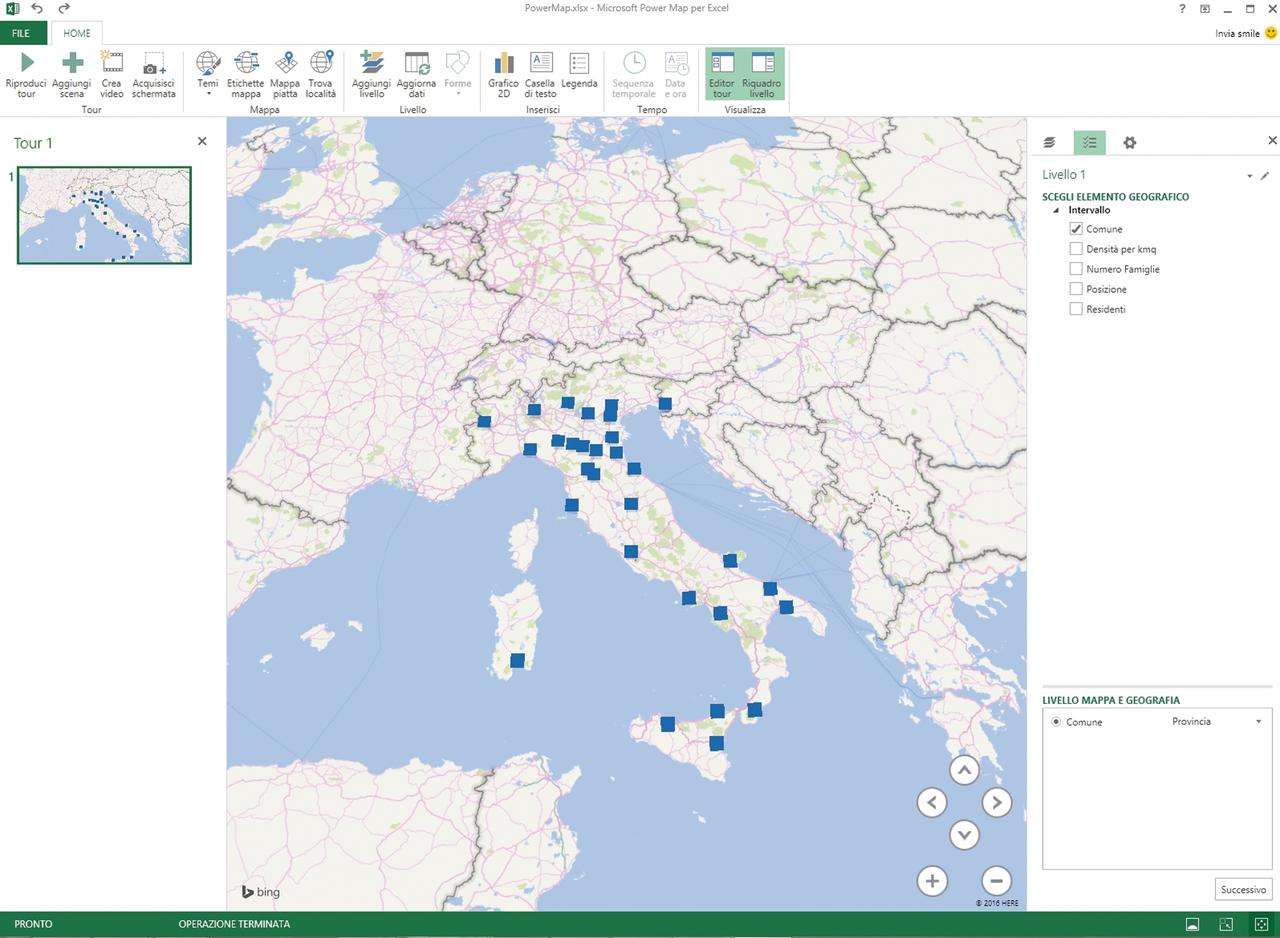Collapse the Intervallo tree node
The width and height of the screenshot is (1280, 938).
pos(1058,211)
